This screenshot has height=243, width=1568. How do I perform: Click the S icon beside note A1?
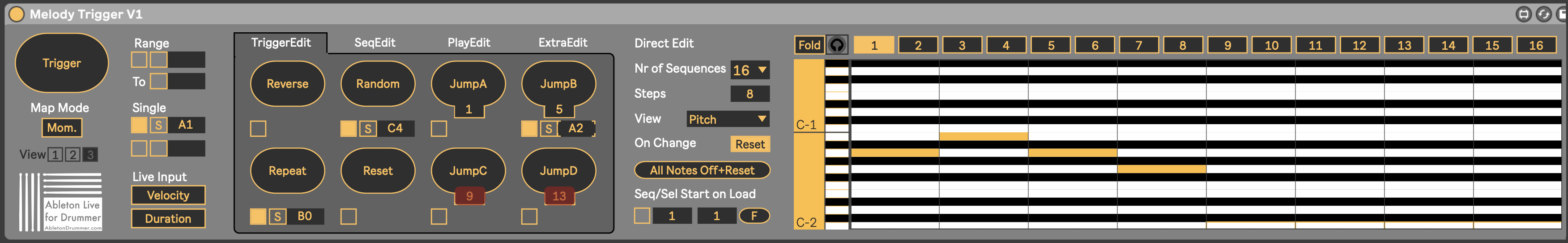(158, 125)
